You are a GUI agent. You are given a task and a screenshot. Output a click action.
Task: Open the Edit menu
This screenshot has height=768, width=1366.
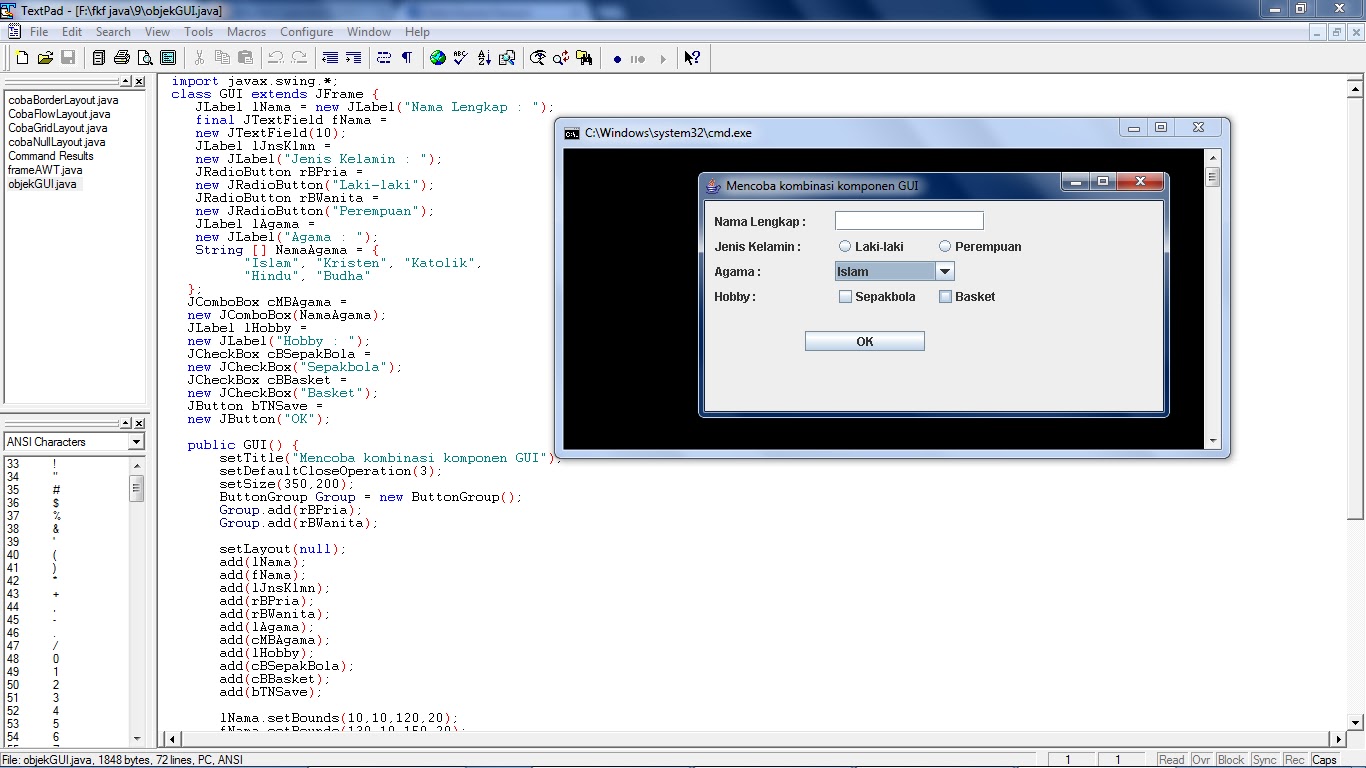72,32
